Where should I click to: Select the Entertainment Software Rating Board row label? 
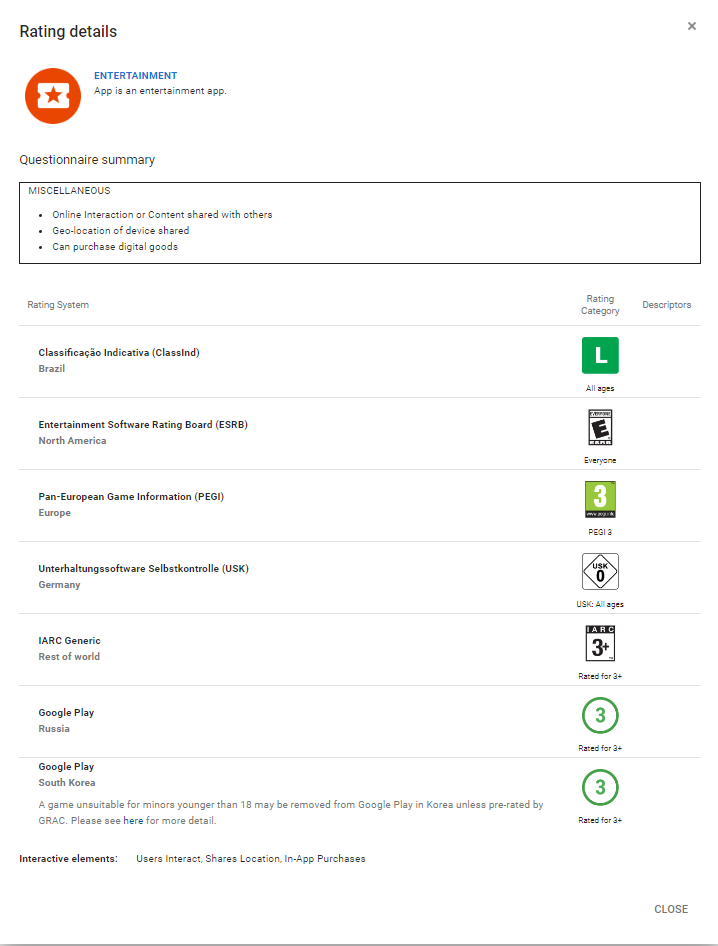click(143, 425)
